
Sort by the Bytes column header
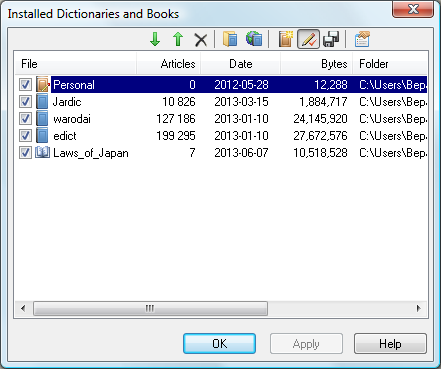point(317,64)
